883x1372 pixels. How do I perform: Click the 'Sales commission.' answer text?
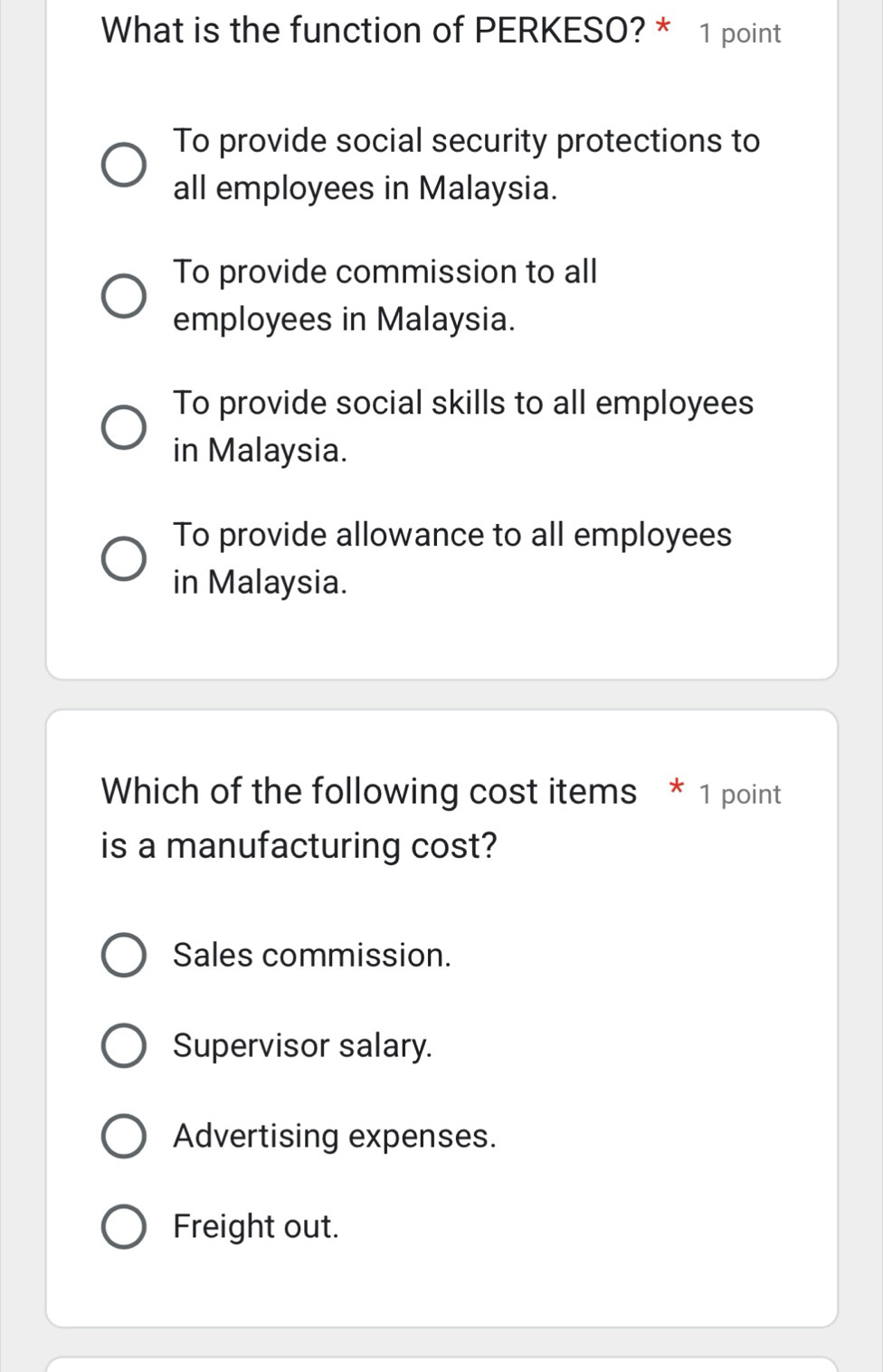point(311,956)
